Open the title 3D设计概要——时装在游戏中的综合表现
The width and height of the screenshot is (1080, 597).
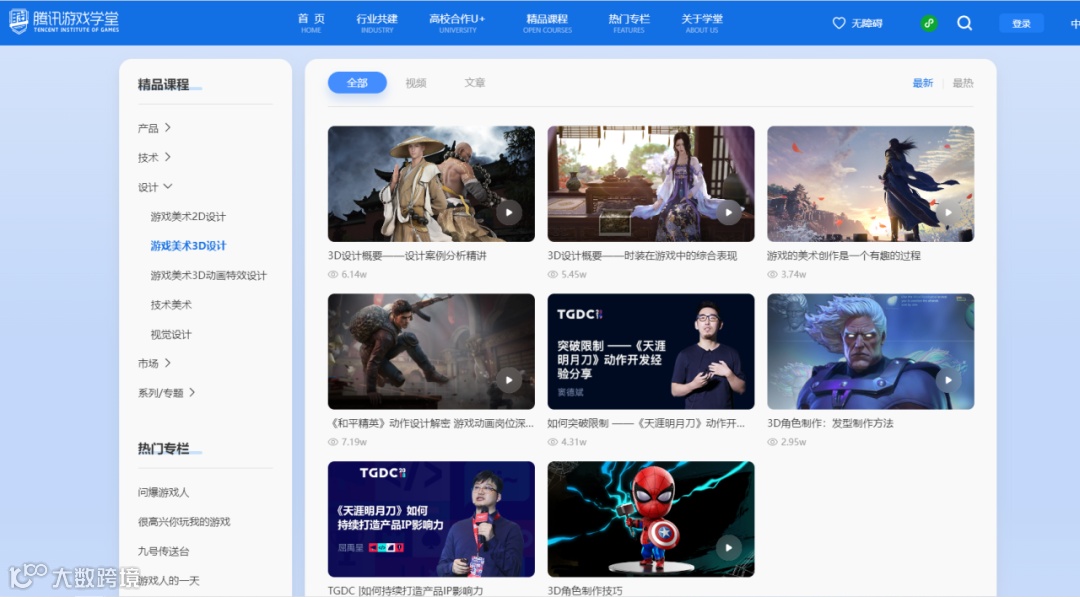(642, 255)
